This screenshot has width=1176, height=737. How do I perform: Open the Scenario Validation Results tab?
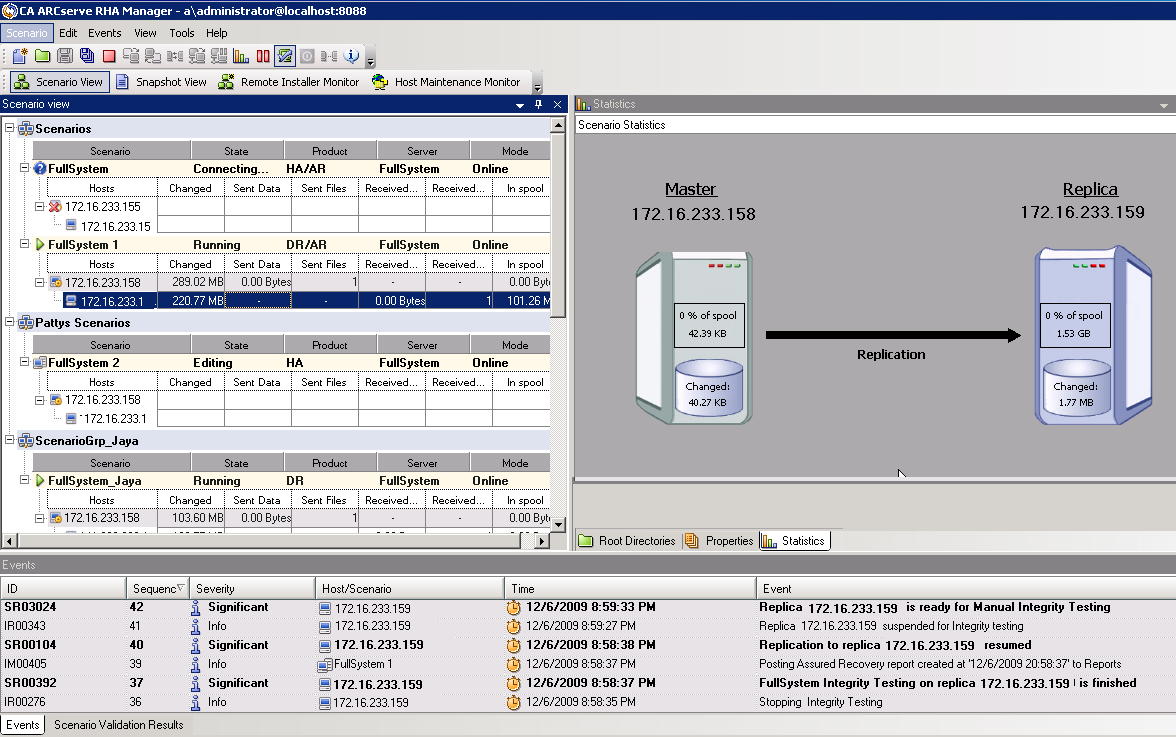(x=118, y=725)
